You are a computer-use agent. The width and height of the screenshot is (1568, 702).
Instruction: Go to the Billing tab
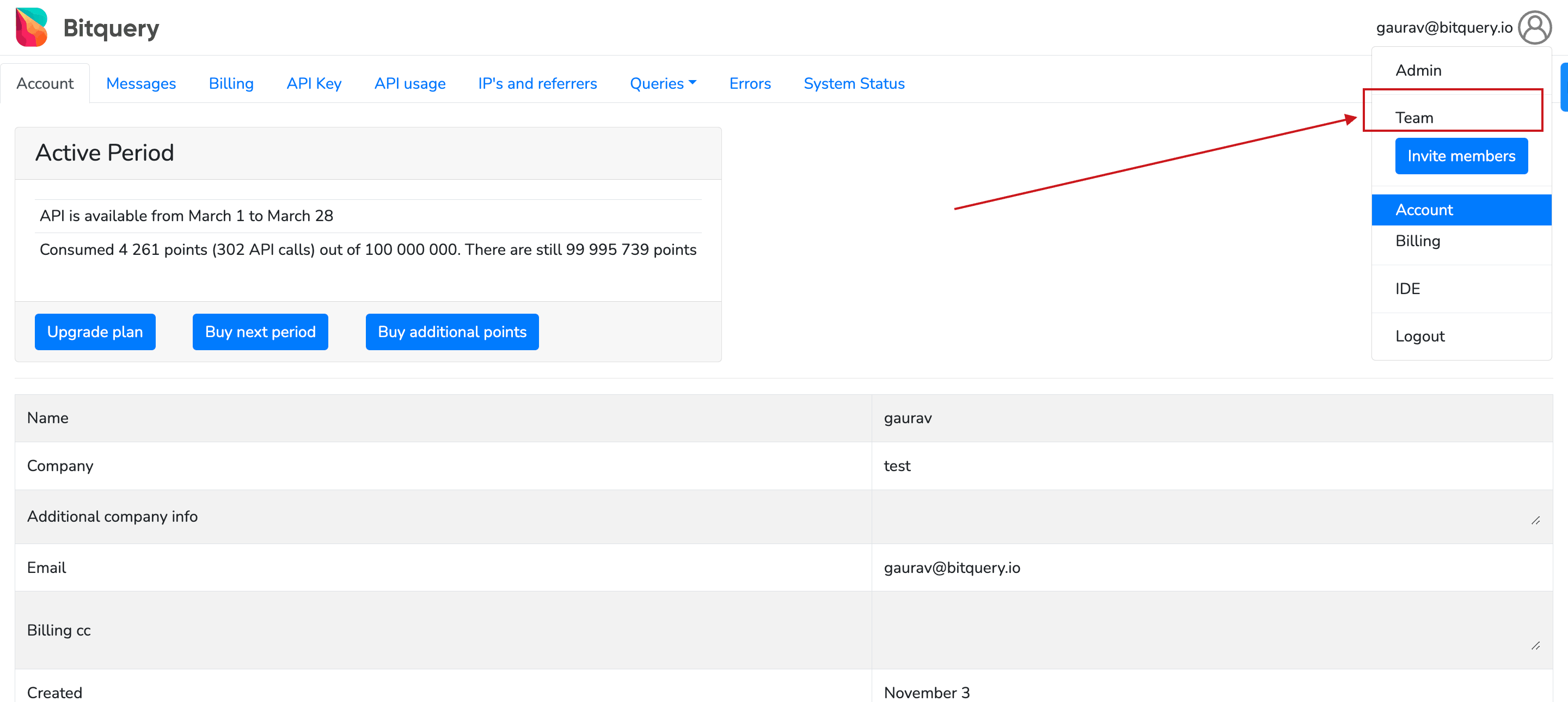[231, 83]
